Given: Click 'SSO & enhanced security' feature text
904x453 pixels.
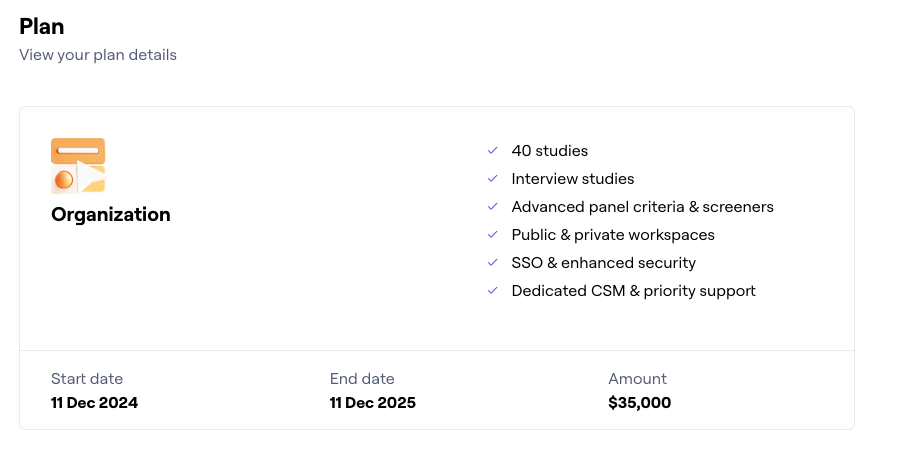Looking at the screenshot, I should (x=603, y=263).
